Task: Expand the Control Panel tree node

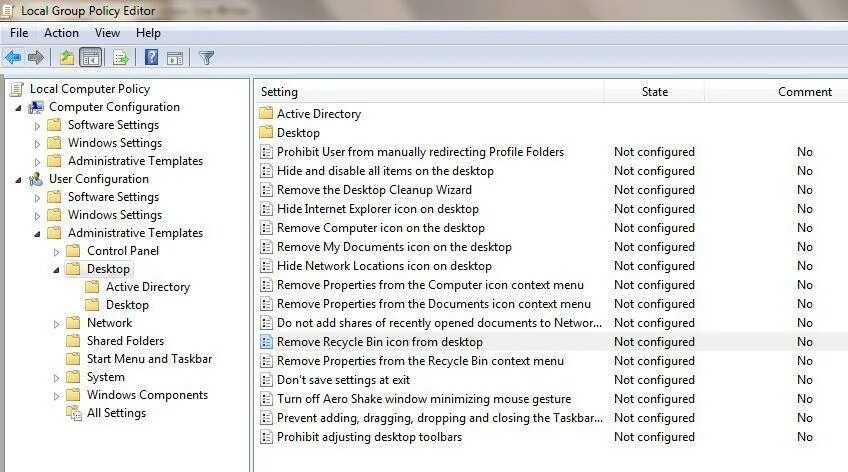Action: coord(56,252)
